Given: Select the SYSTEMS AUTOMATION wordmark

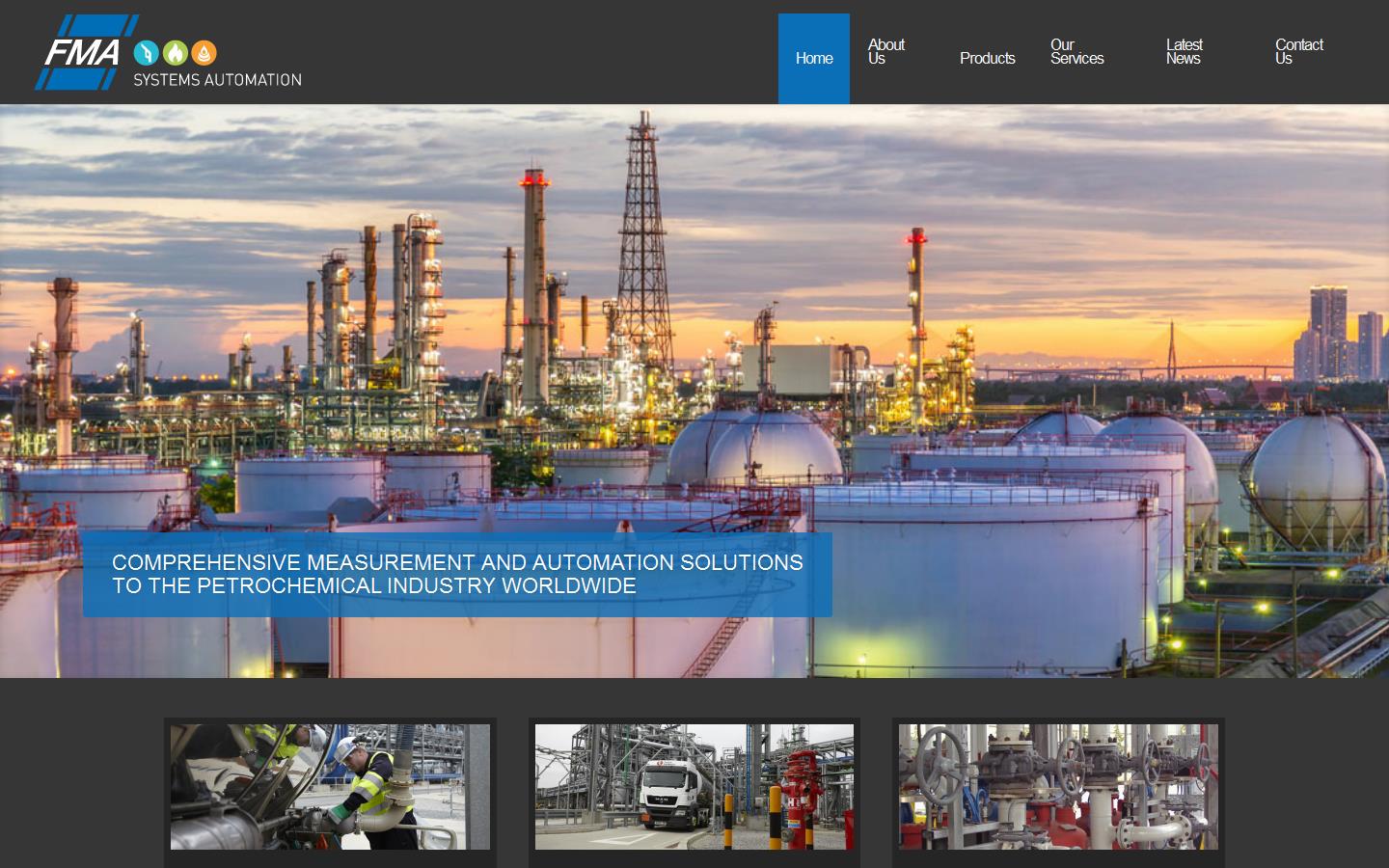Looking at the screenshot, I should click(x=215, y=82).
